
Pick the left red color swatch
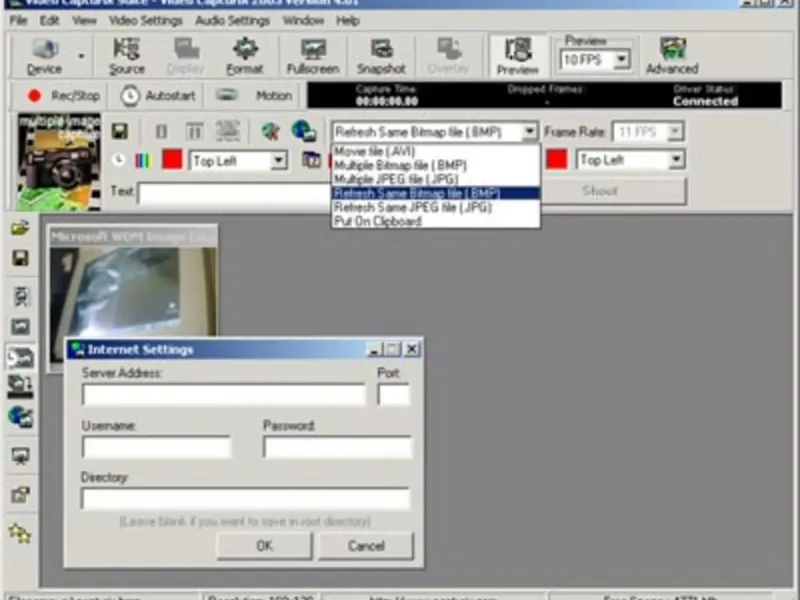pyautogui.click(x=172, y=160)
